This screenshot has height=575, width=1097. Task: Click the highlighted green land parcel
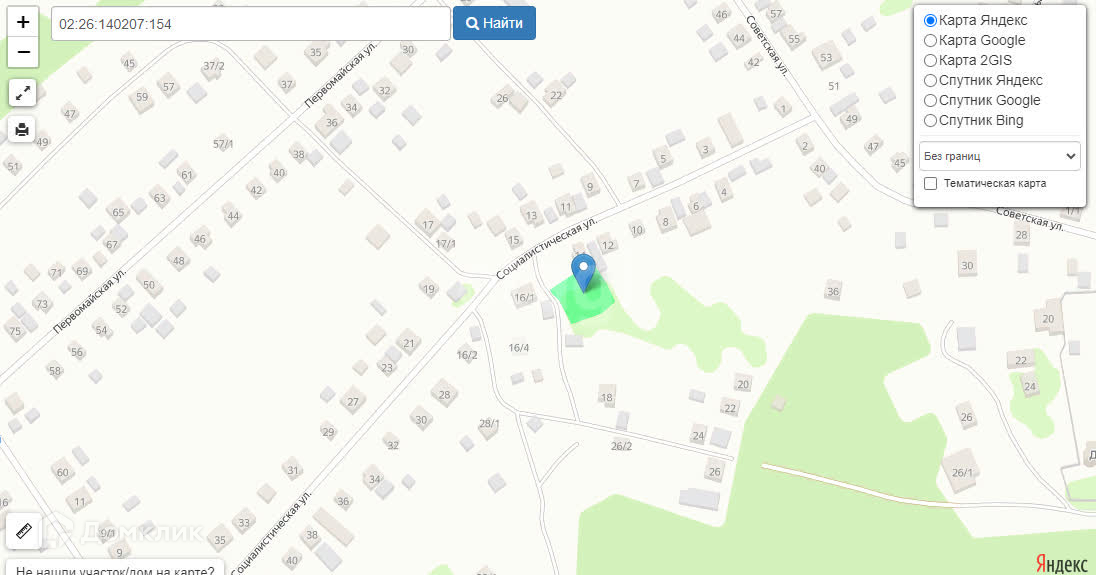tap(582, 299)
